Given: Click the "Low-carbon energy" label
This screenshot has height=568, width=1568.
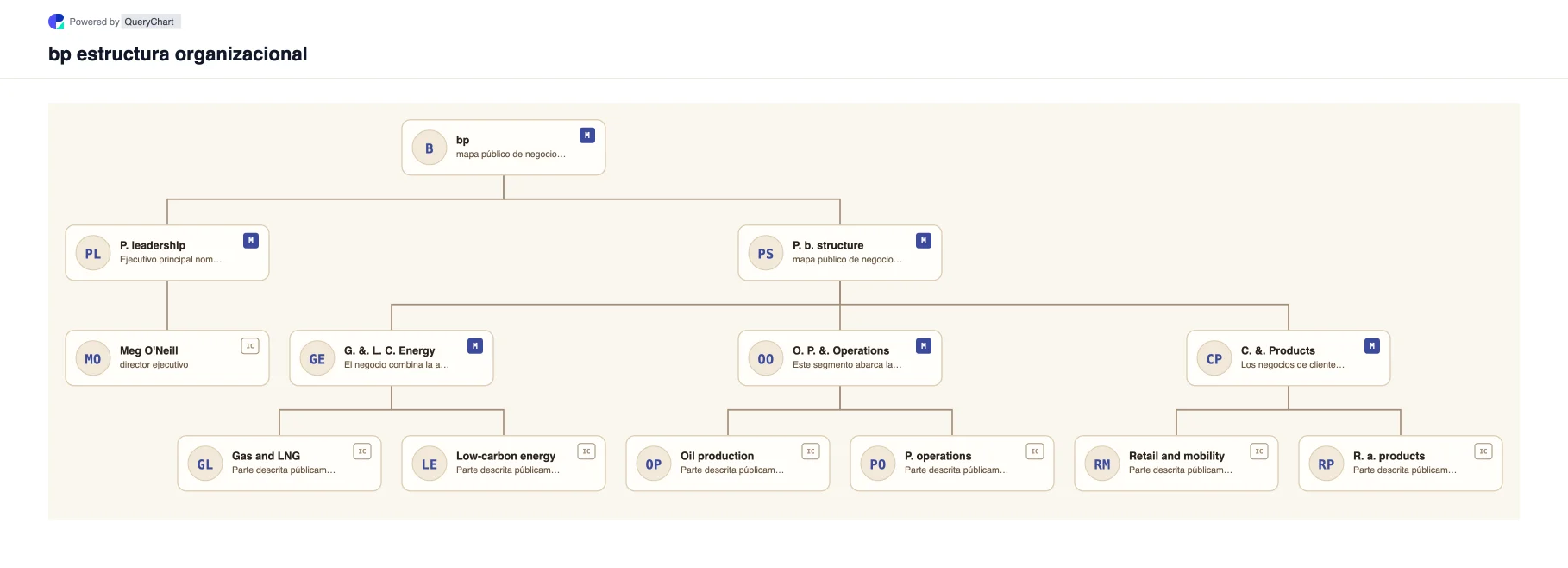Looking at the screenshot, I should pyautogui.click(x=506, y=456).
